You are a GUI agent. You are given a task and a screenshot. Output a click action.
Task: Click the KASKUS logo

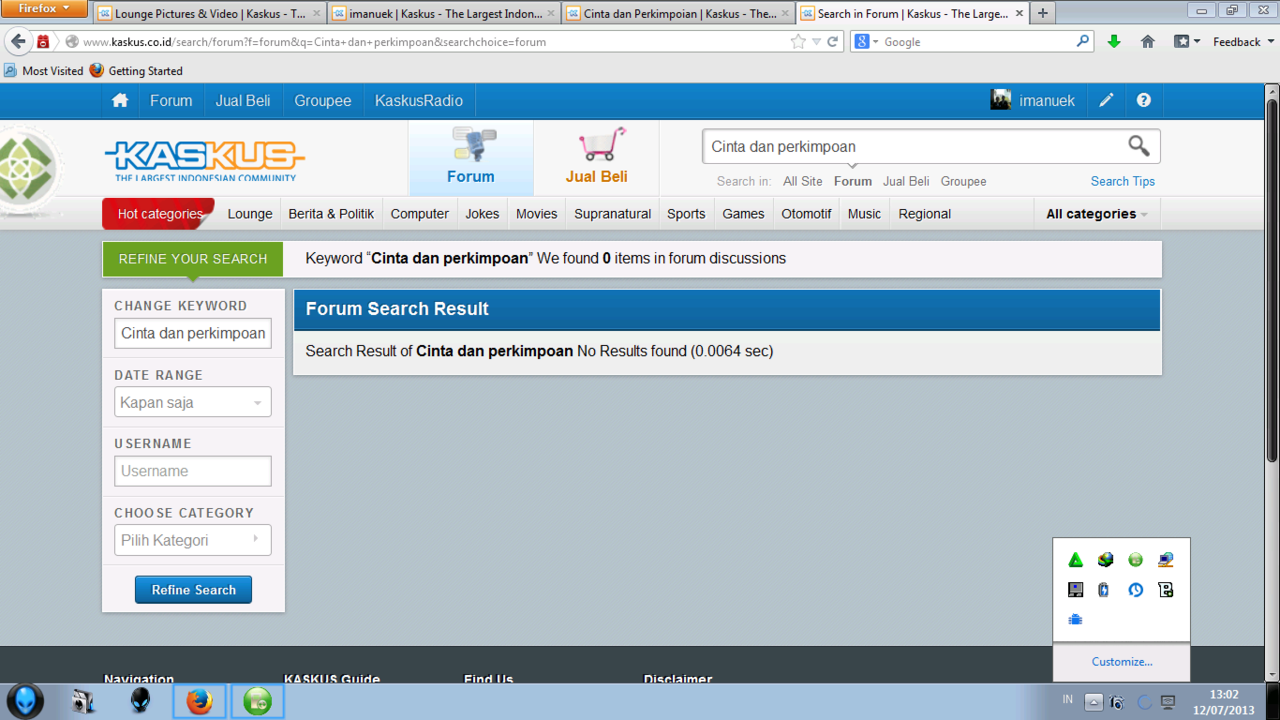(x=204, y=160)
